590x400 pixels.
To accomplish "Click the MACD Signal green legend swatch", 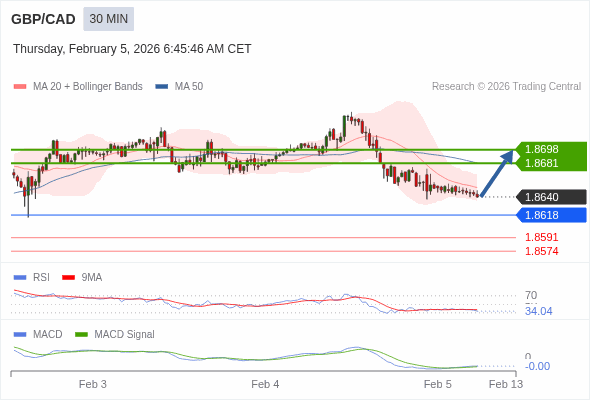I will click(81, 335).
